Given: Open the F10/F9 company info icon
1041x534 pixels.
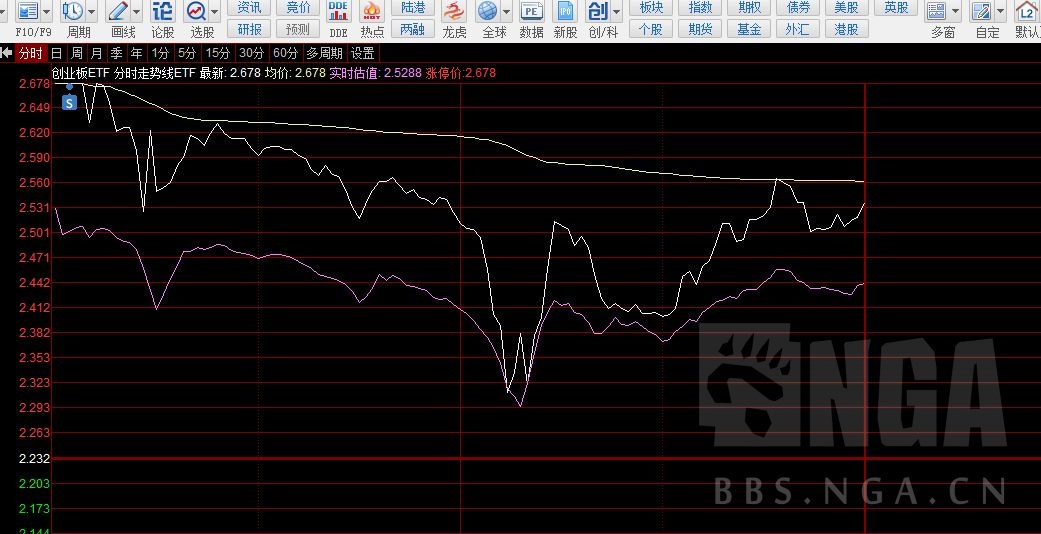Looking at the screenshot, I should 29,11.
